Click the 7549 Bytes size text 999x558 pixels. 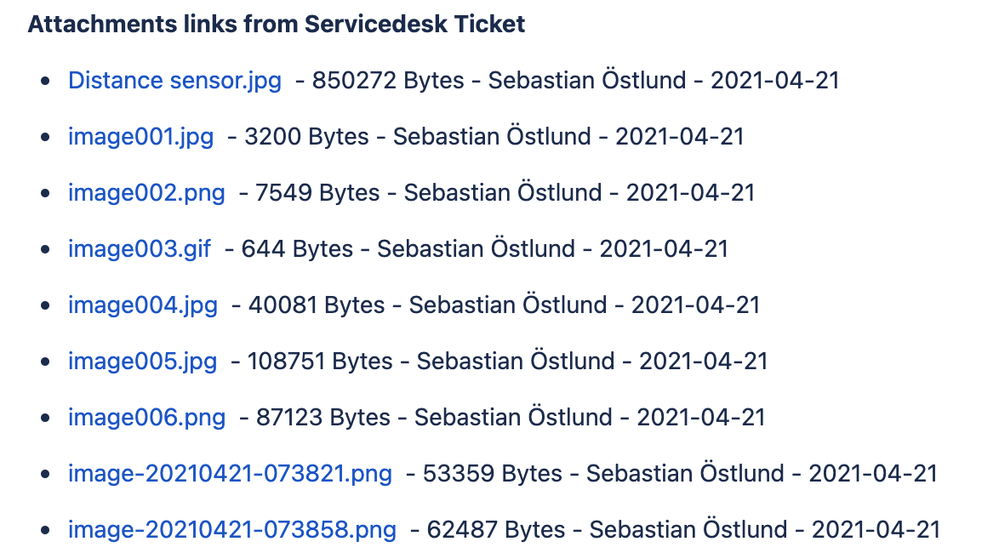pyautogui.click(x=317, y=193)
